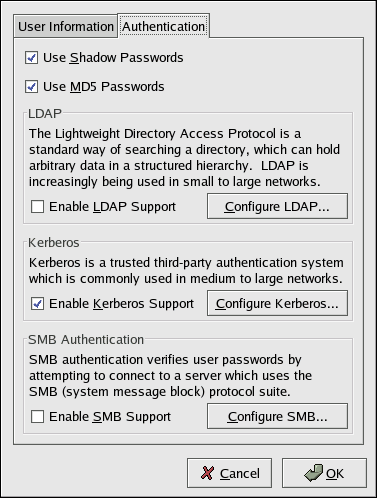Screen dimensions: 377x498
Task: Click the "Use MD5 Passwords" label text
Action: 104,87
